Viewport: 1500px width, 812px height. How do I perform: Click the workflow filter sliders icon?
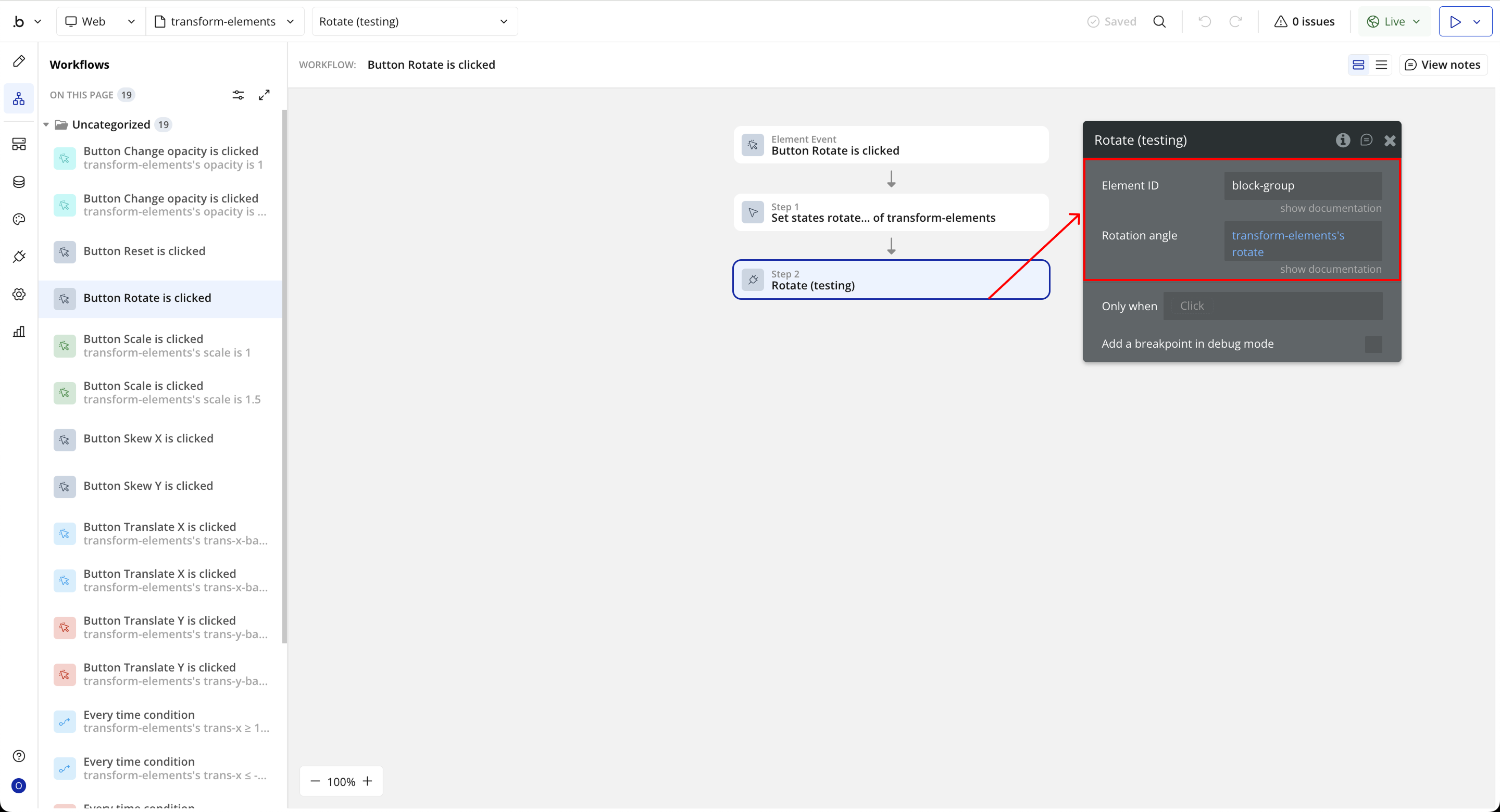pyautogui.click(x=238, y=95)
